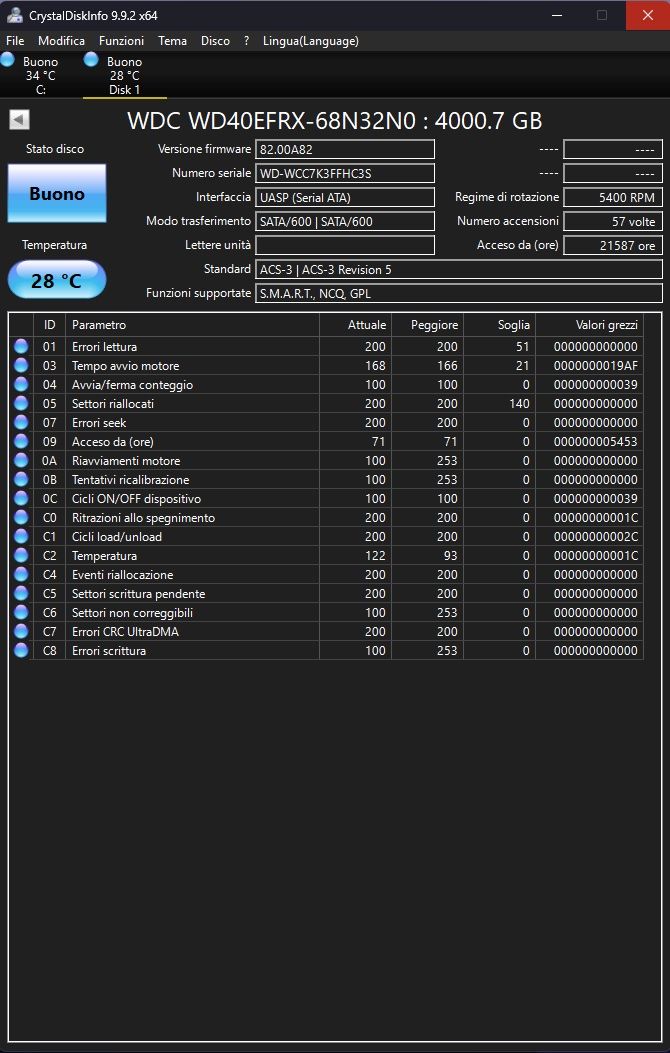Click the status orb for Settori scrittura pendente

point(21,594)
